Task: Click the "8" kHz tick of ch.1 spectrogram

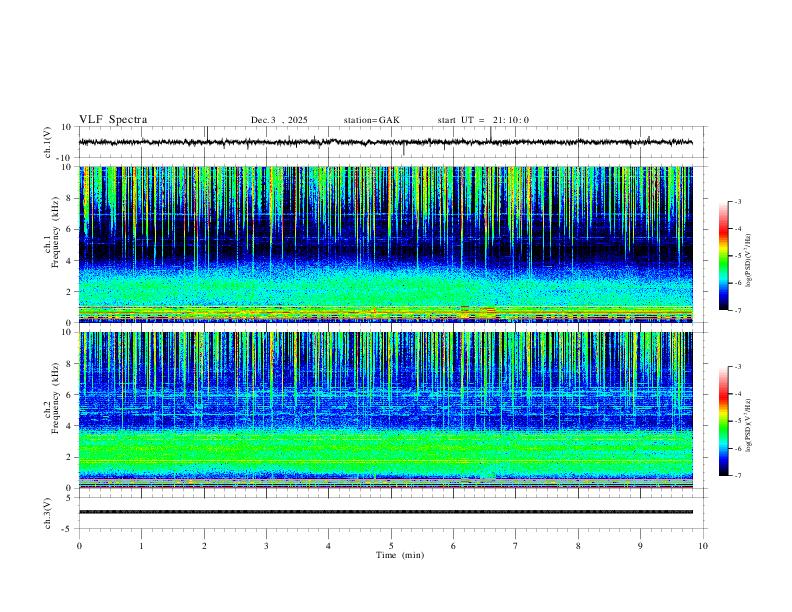Action: (70, 198)
